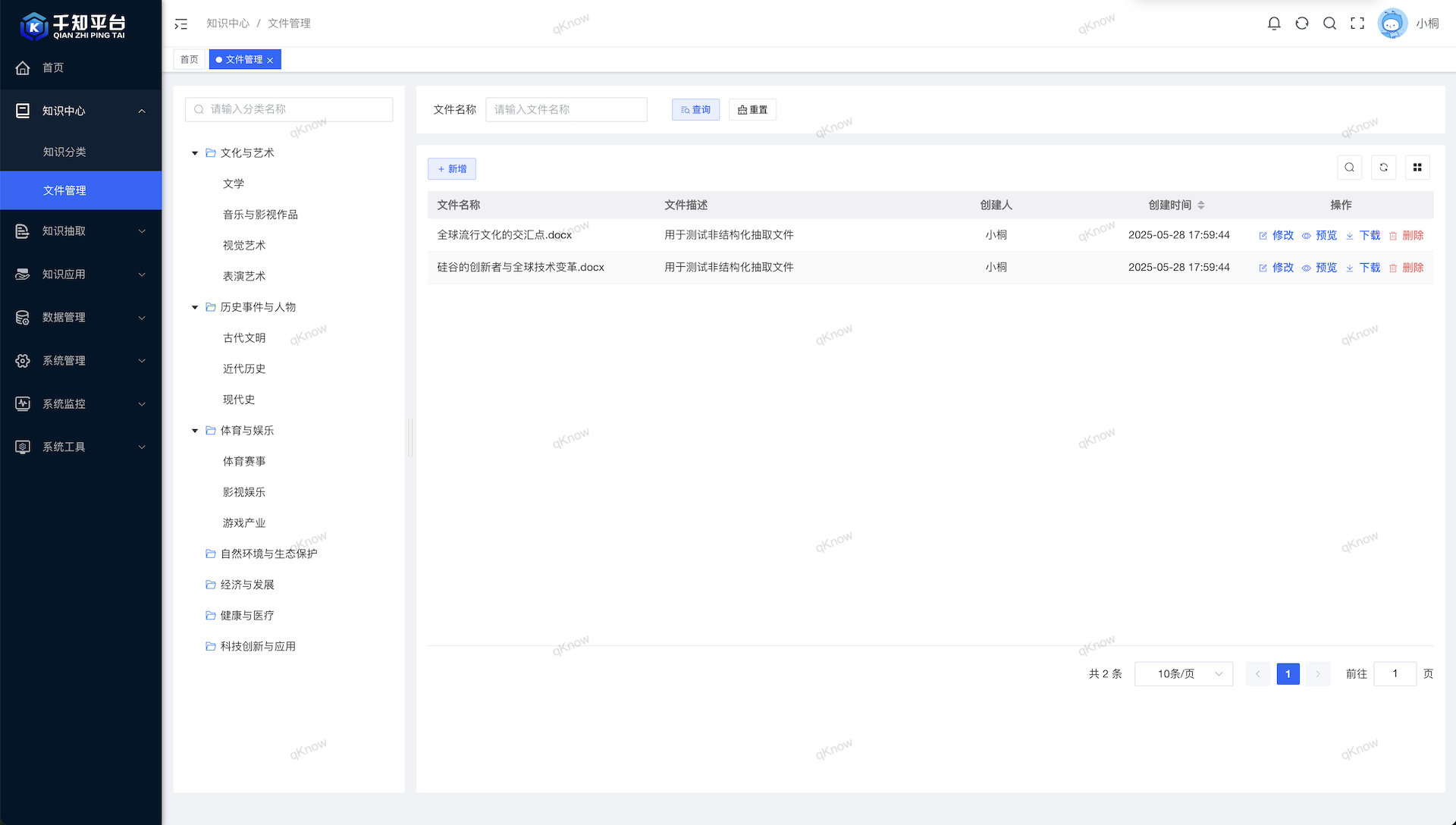Sort by 创建时间 column arrows
The image size is (1456, 825).
pos(1201,205)
